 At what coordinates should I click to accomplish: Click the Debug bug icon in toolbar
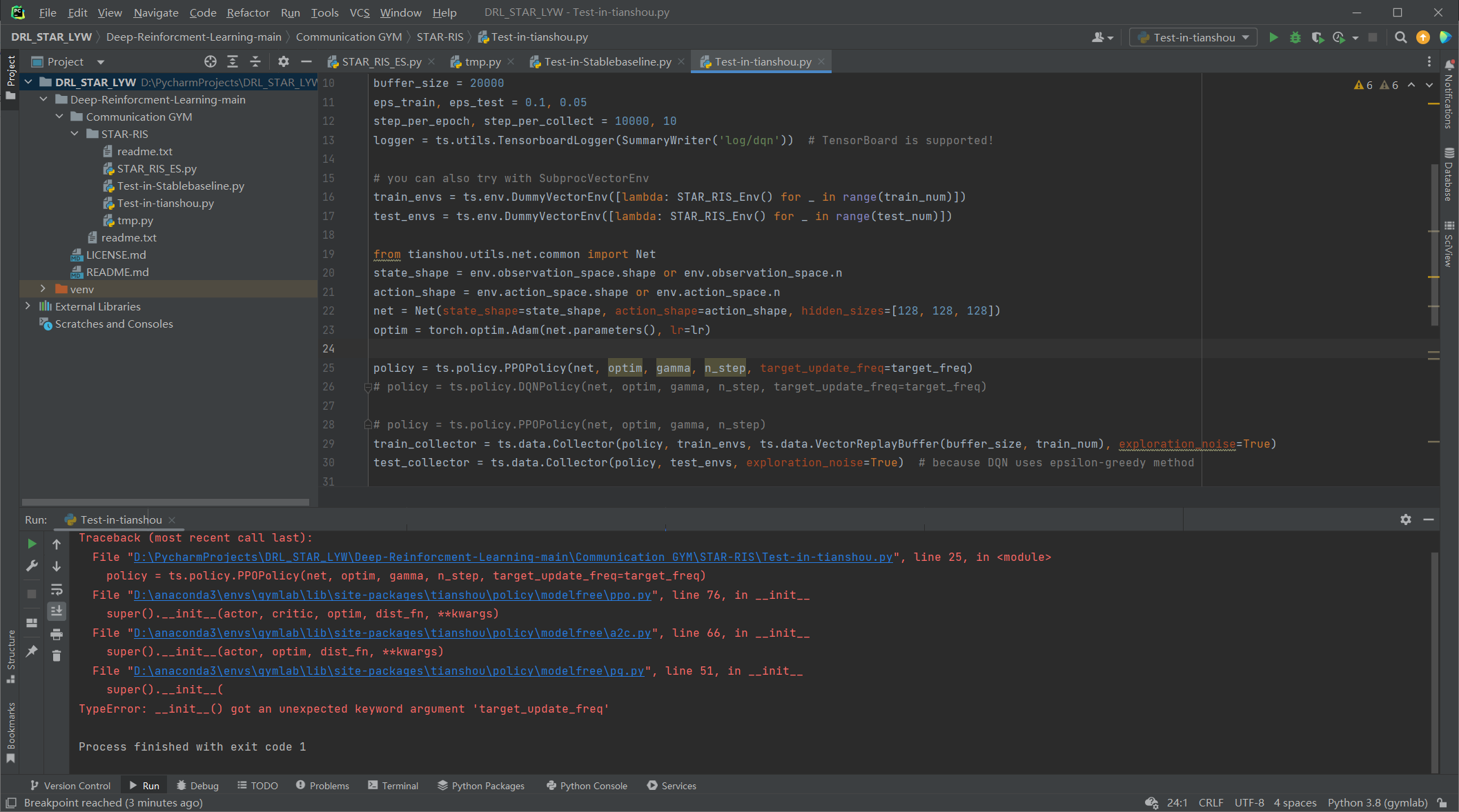pyautogui.click(x=1295, y=37)
